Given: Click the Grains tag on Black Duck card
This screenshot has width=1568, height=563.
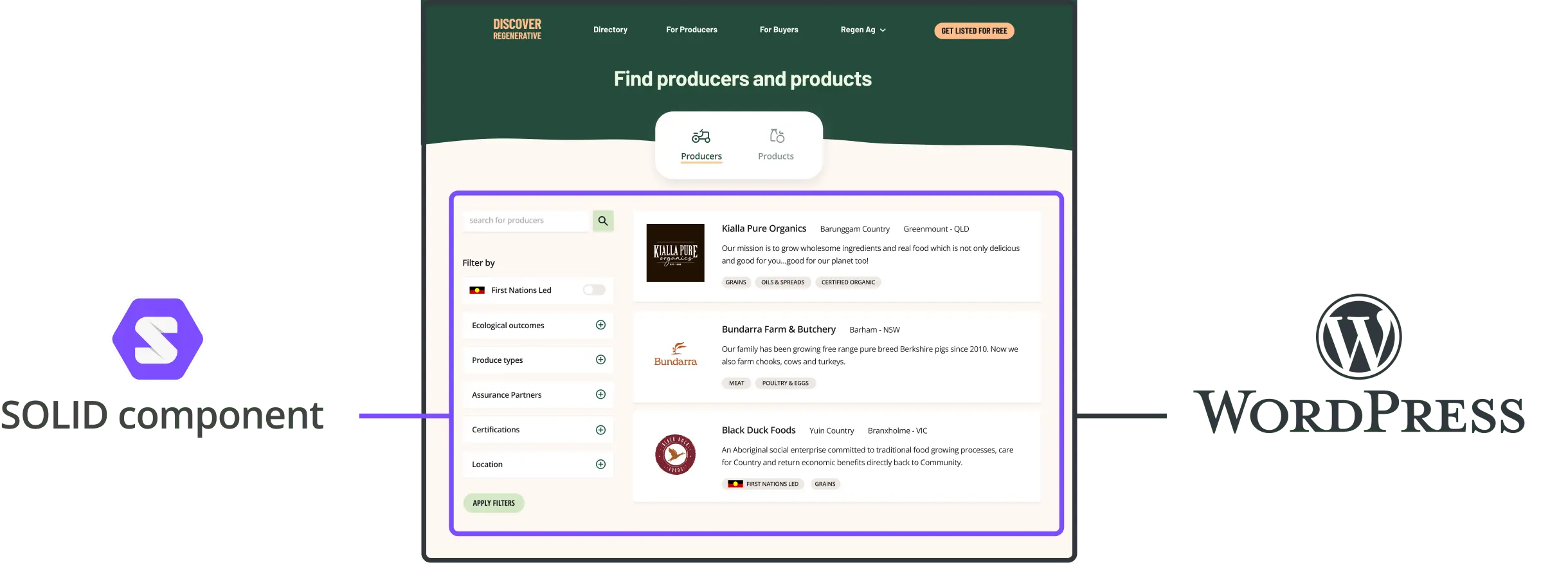Looking at the screenshot, I should 825,485.
